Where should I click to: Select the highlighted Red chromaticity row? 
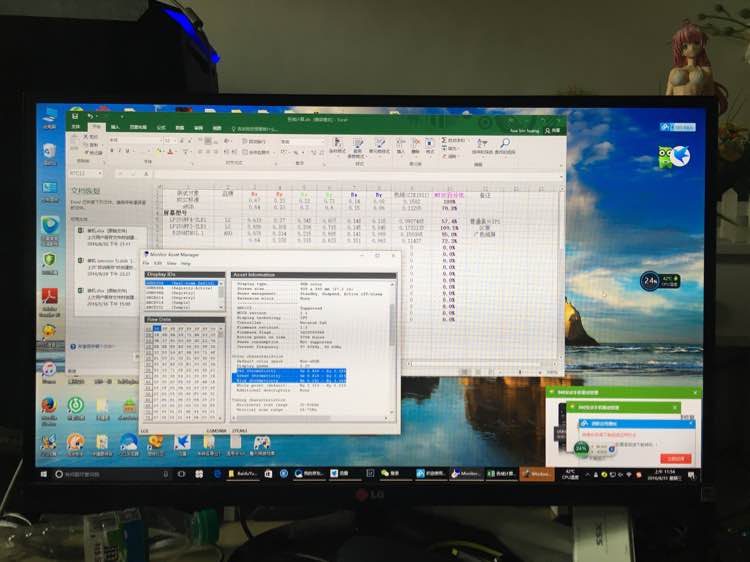(289, 371)
